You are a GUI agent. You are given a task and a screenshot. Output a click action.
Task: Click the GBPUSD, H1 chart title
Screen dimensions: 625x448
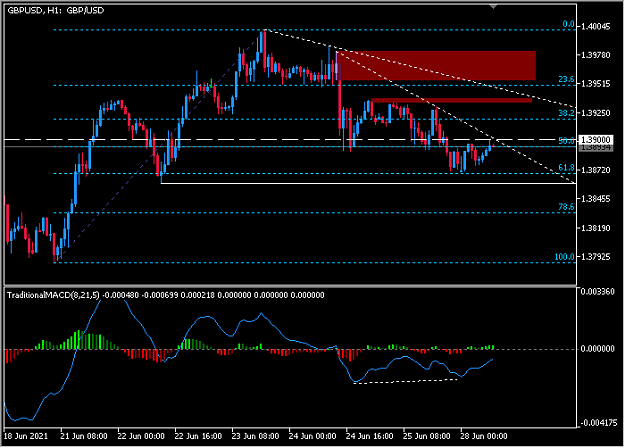tap(56, 11)
